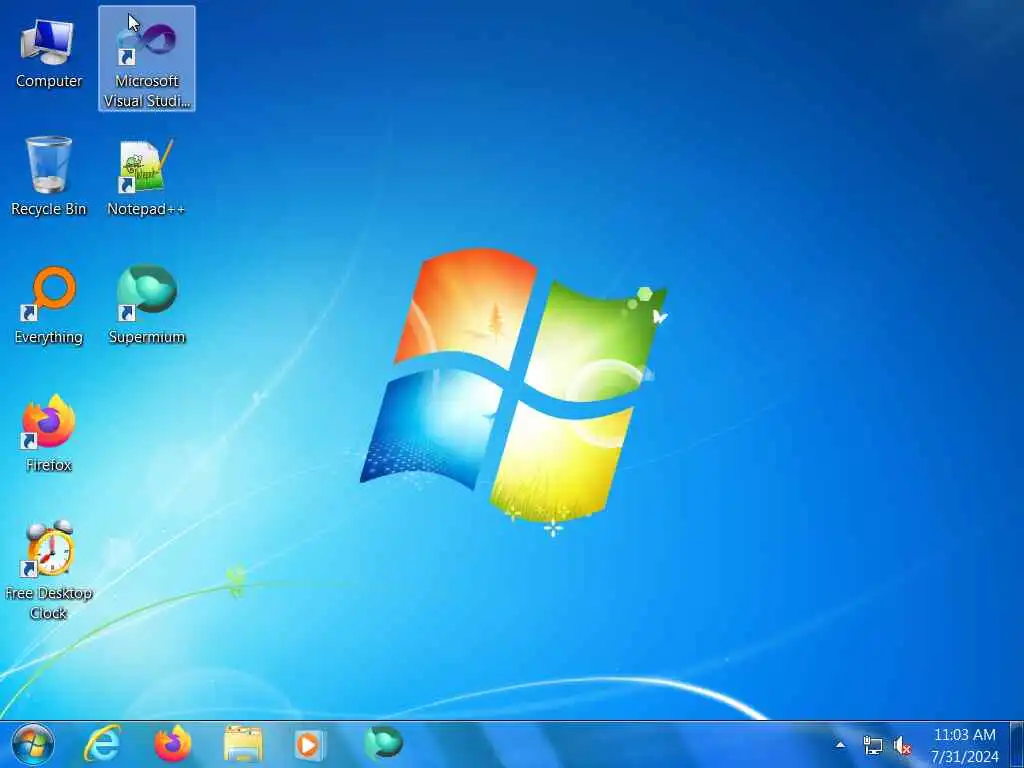Select the Supermium desktop shortcut
The width and height of the screenshot is (1024, 768).
tap(147, 305)
